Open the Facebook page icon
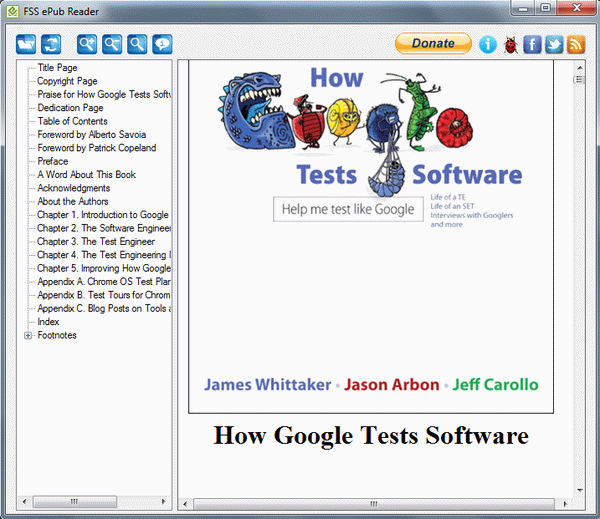The image size is (600, 519). pos(532,44)
